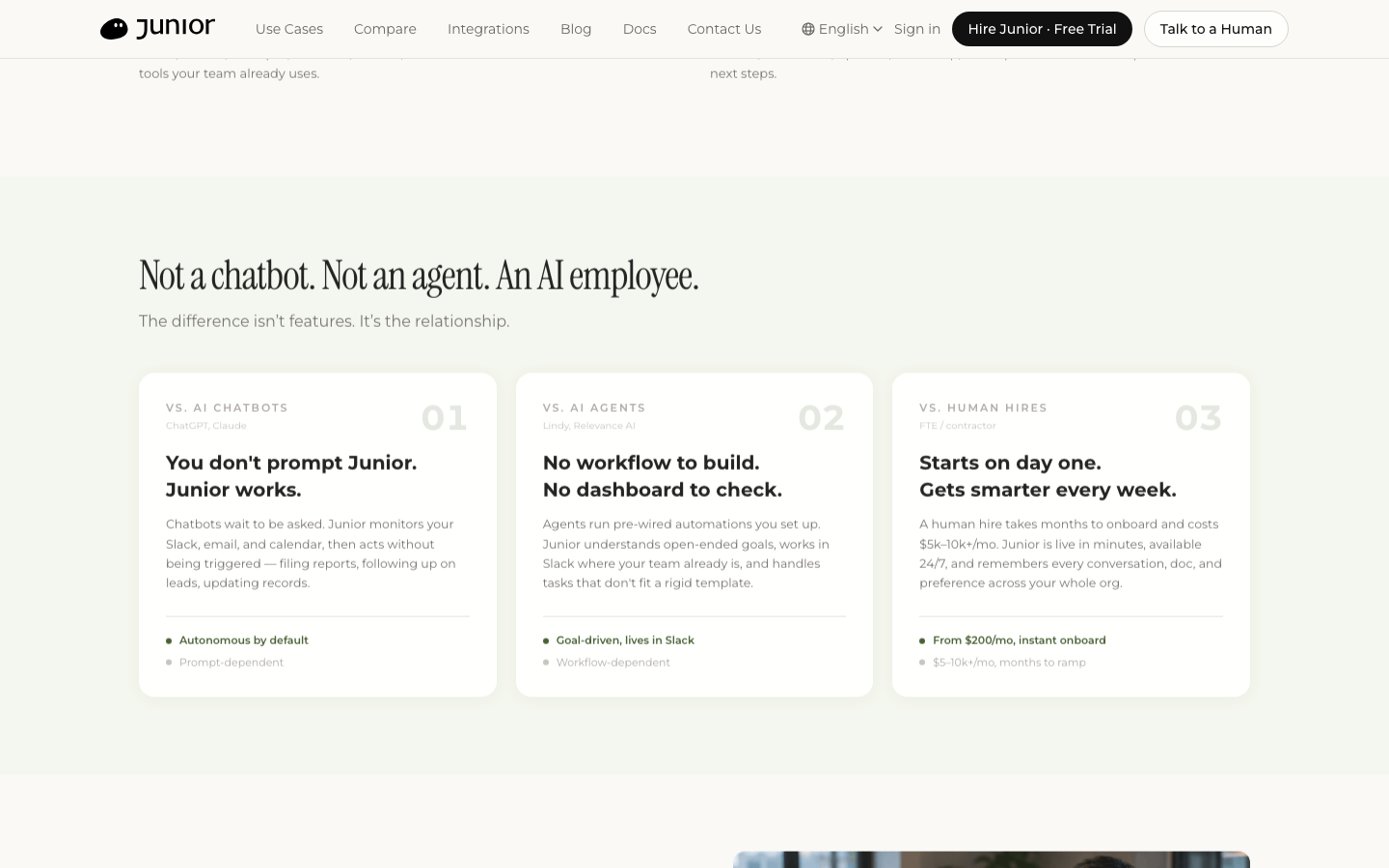Click the VS. AI CHATBOTS label
The width and height of the screenshot is (1389, 868).
coord(227,408)
